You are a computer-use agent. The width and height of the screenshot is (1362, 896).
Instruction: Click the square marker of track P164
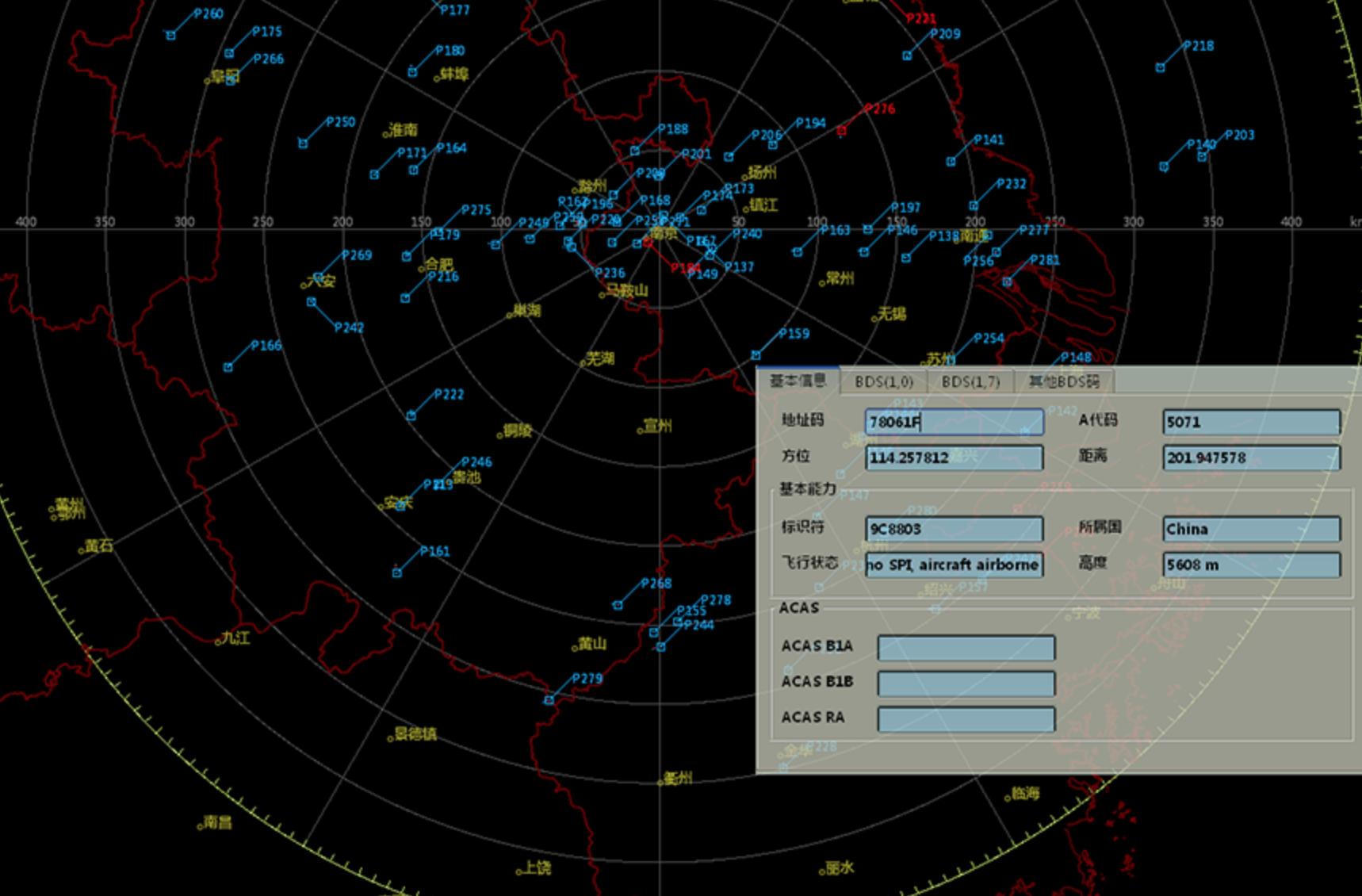click(x=413, y=170)
